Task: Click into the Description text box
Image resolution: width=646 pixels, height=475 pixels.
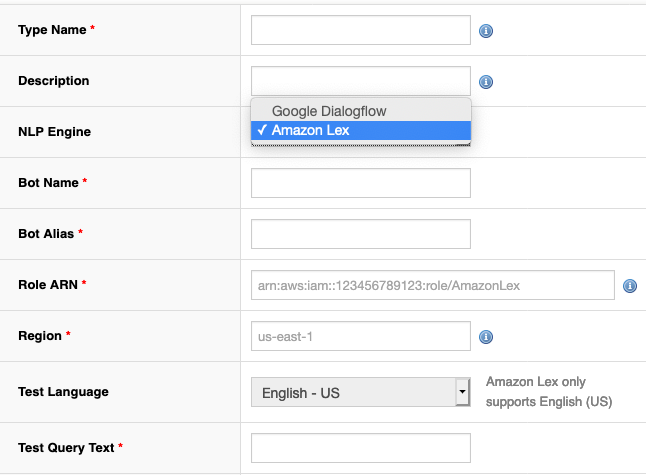Action: 361,81
